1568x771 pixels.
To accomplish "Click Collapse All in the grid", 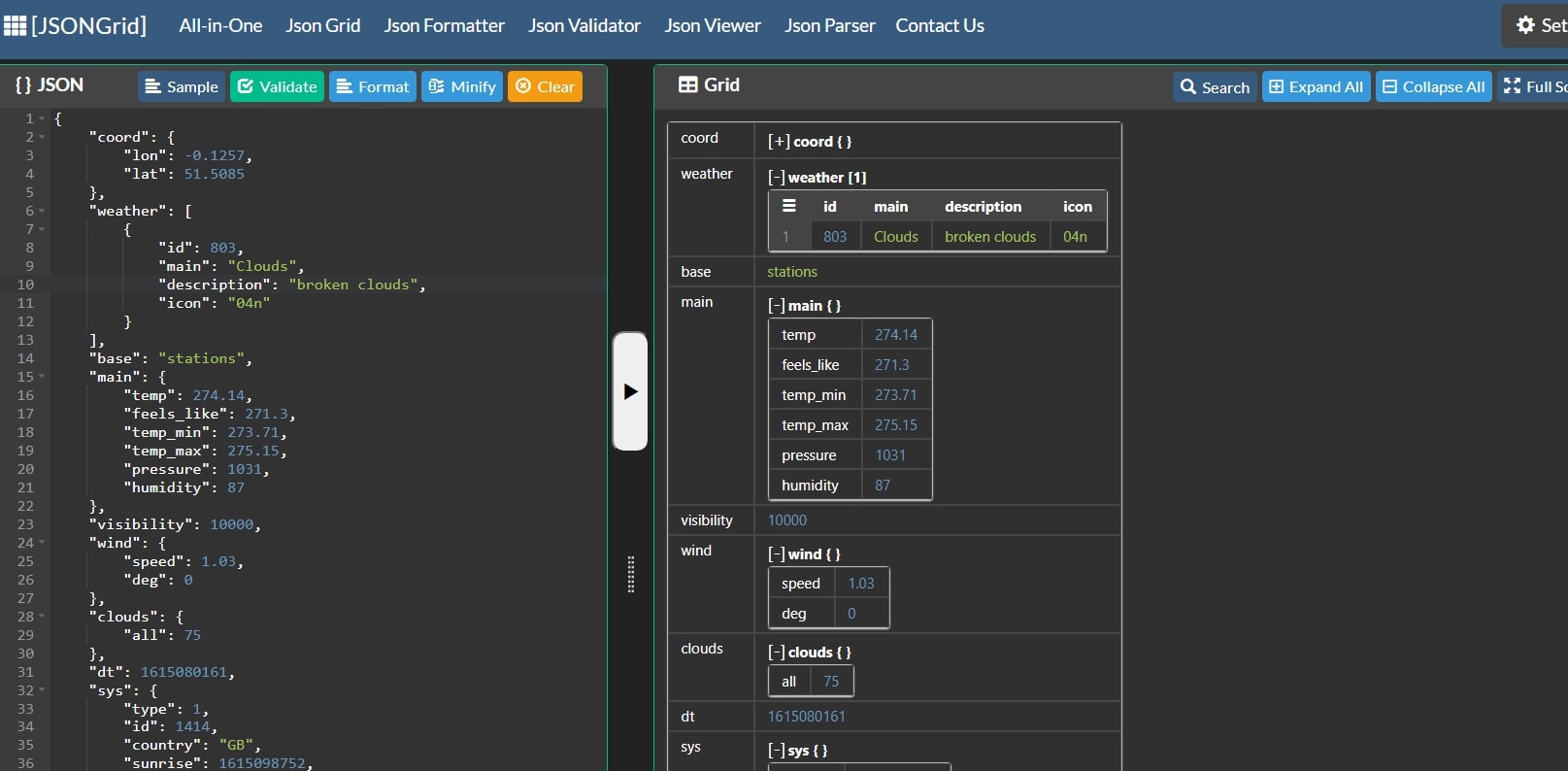I will (1433, 86).
